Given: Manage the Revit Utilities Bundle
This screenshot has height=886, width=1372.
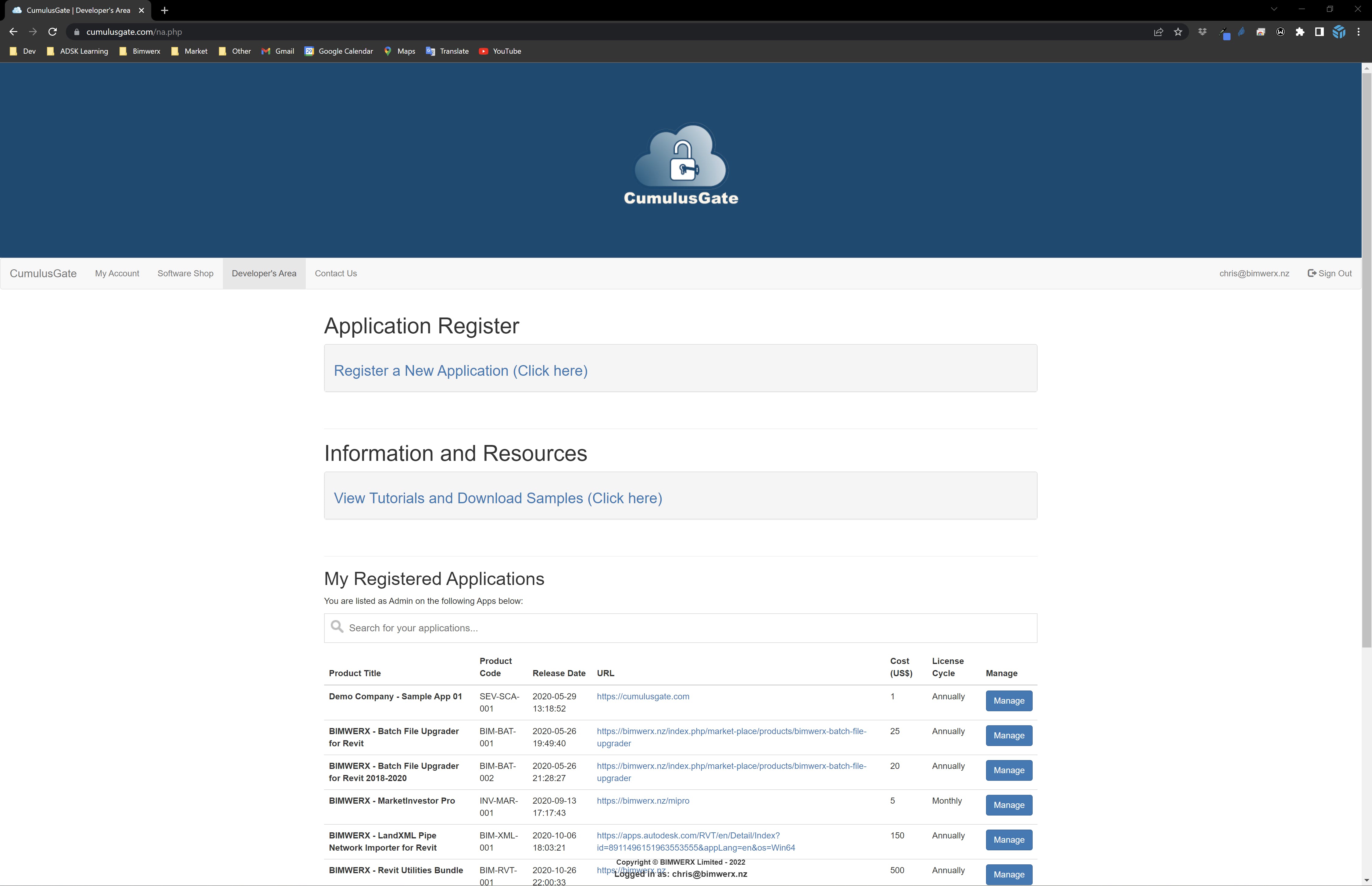Looking at the screenshot, I should pyautogui.click(x=1009, y=874).
